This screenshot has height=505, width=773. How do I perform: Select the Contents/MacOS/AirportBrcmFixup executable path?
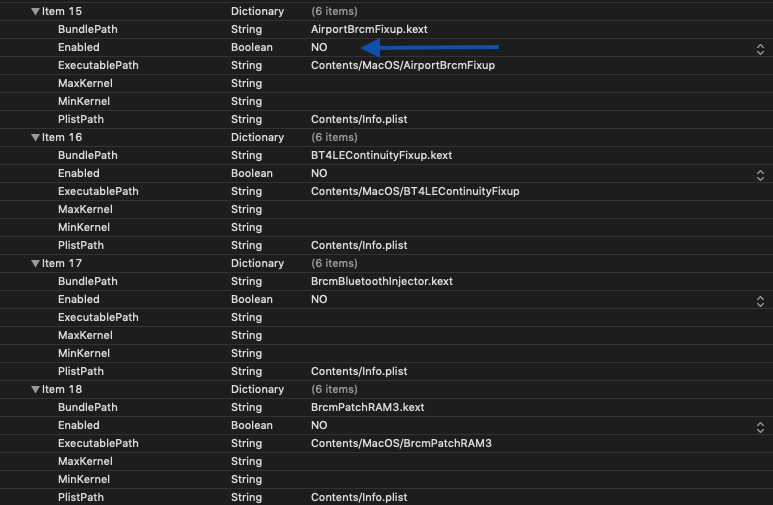[x=403, y=65]
